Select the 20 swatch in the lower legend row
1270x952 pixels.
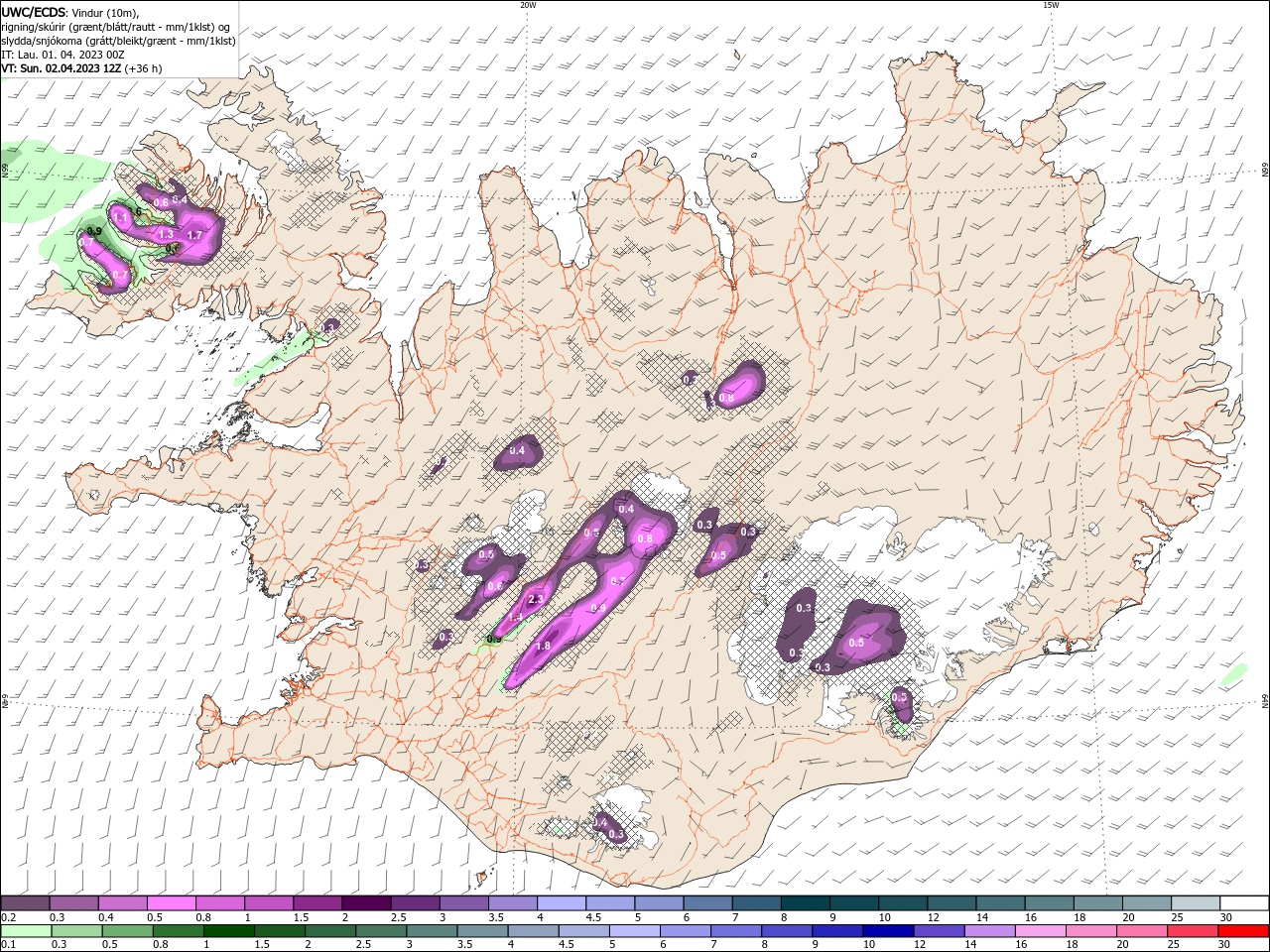tap(1141, 931)
